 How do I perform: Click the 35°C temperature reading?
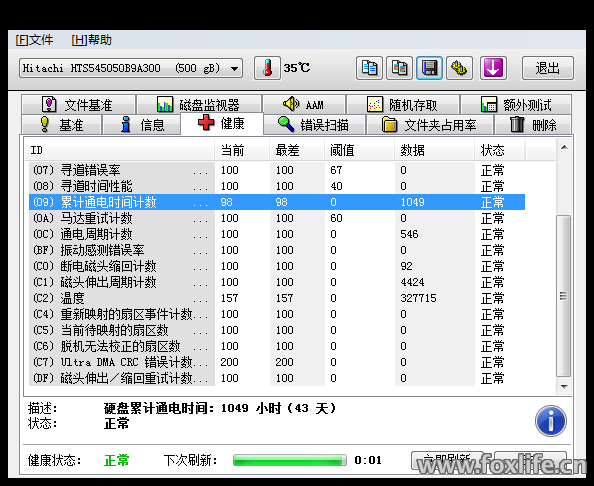click(x=297, y=68)
